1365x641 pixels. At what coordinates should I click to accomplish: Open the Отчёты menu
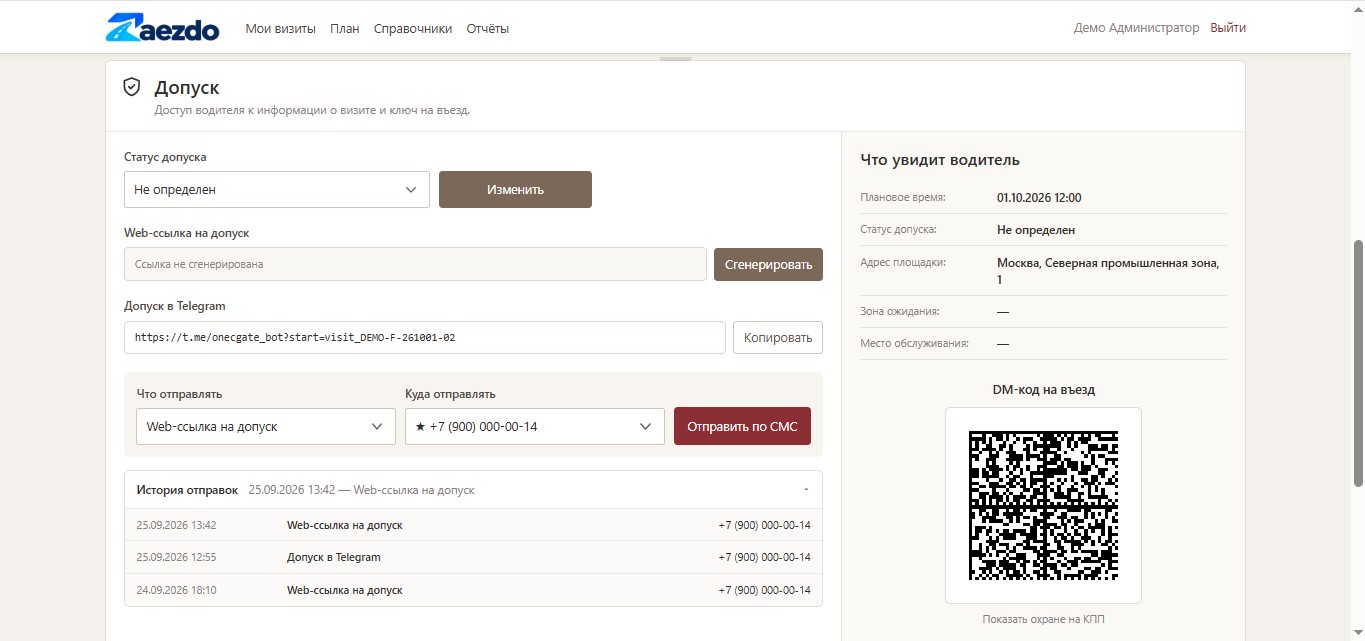[x=488, y=28]
